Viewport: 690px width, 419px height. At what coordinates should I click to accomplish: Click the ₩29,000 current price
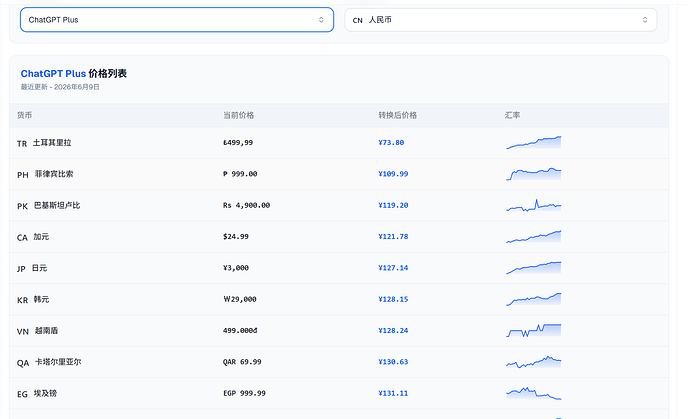coord(240,299)
